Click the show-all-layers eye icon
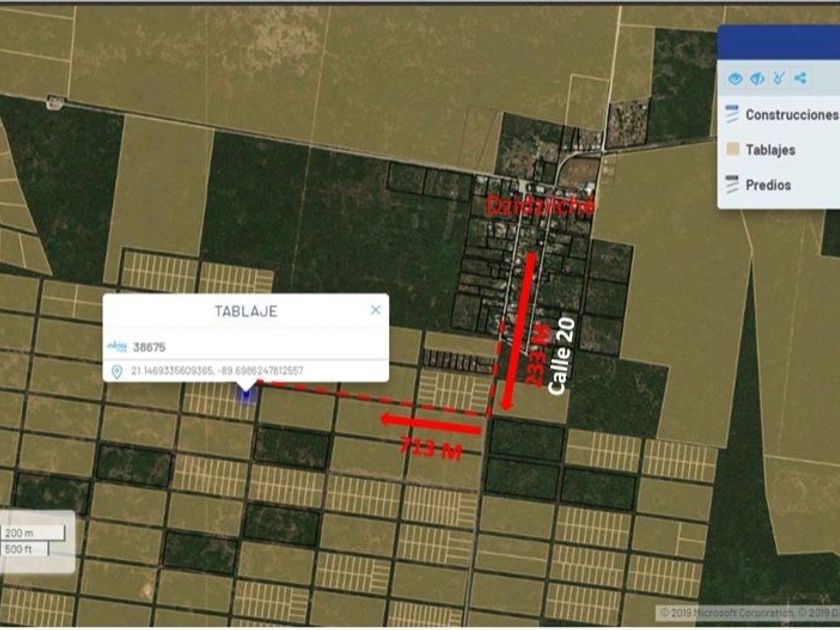This screenshot has width=840, height=630. point(735,79)
